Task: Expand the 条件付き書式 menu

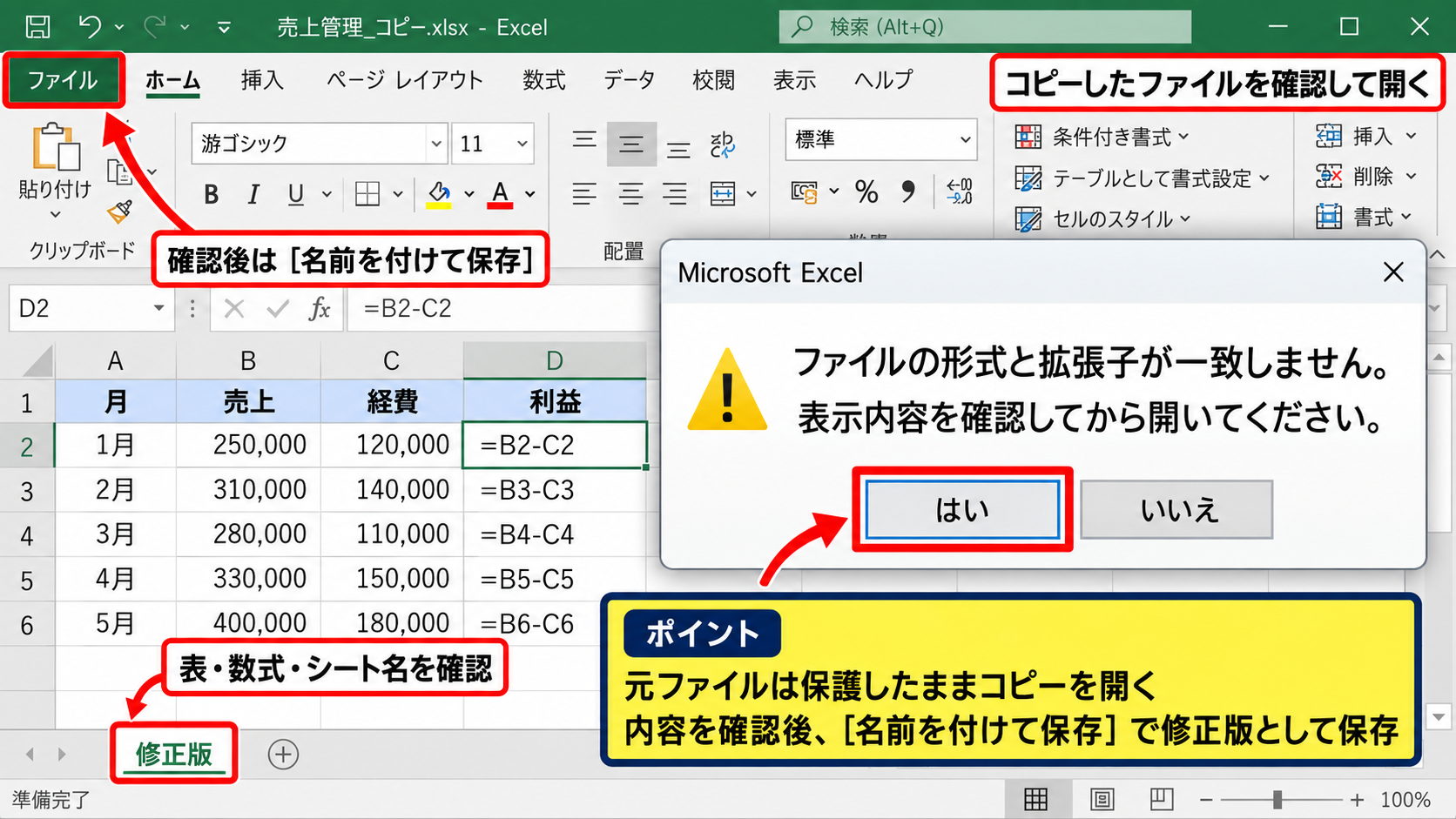Action: point(1102,137)
